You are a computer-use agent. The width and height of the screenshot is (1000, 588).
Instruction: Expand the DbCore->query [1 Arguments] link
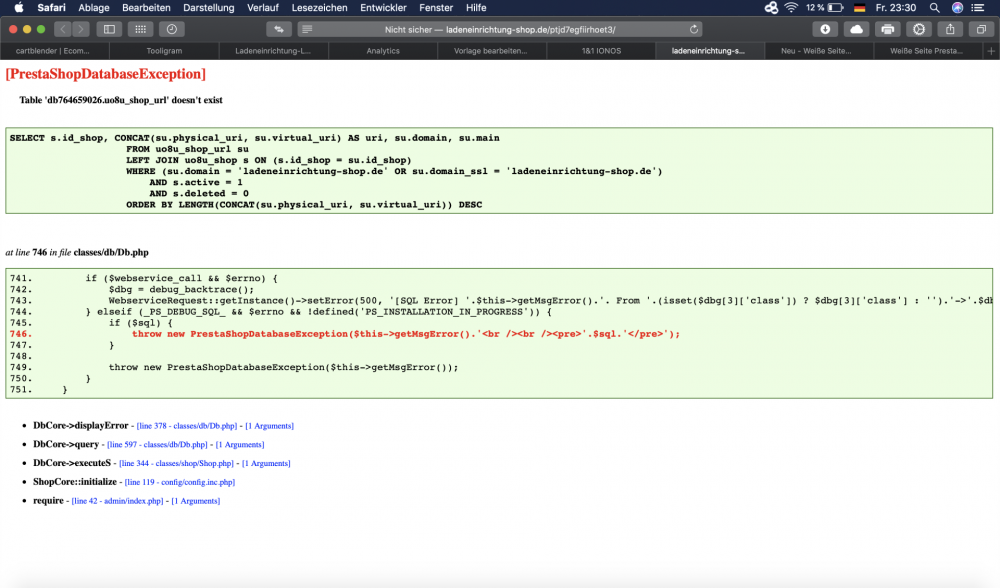[240, 444]
